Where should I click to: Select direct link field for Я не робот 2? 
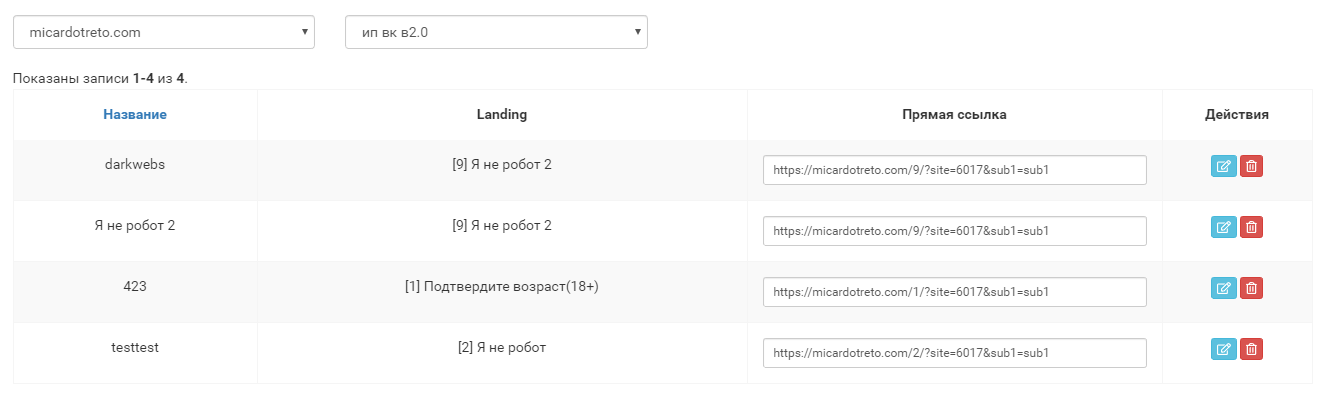[x=954, y=231]
